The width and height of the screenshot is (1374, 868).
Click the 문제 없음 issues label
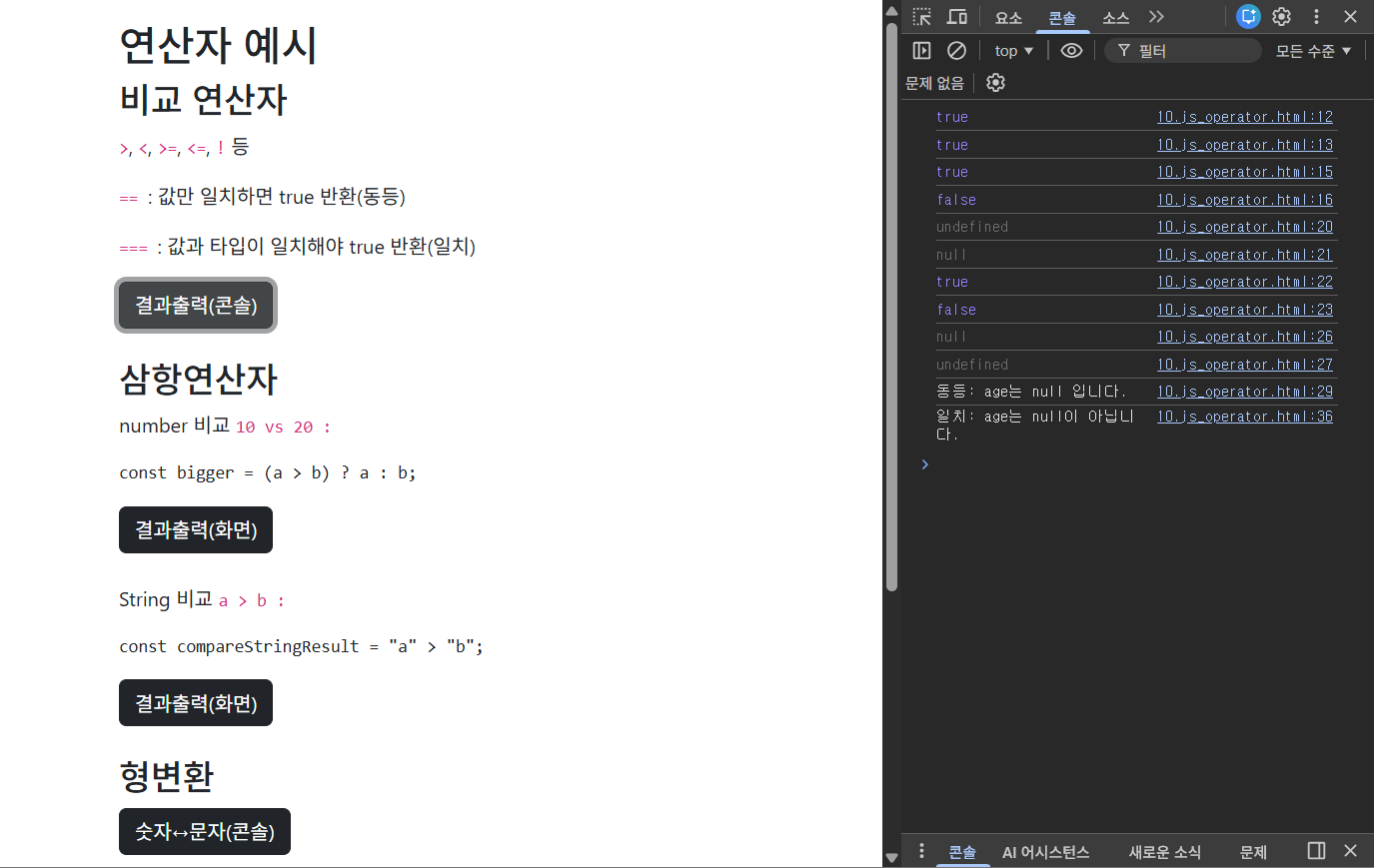point(935,83)
